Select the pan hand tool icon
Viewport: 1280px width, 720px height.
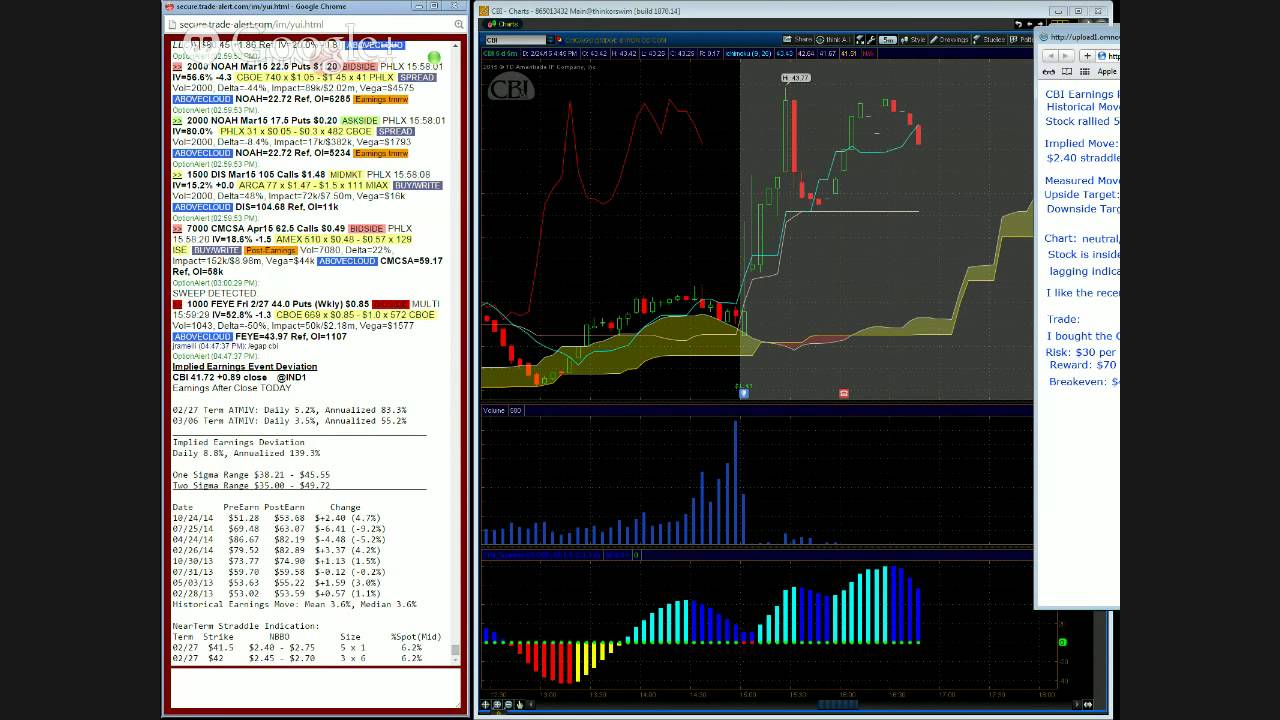pos(520,705)
